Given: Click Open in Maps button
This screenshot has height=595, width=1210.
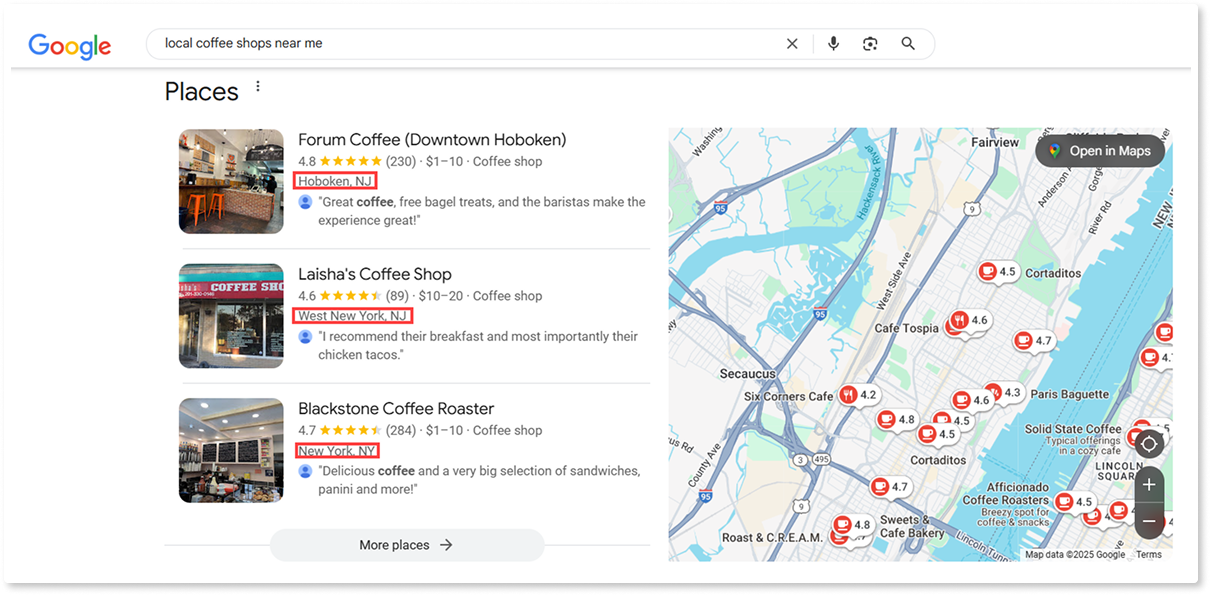Looking at the screenshot, I should tap(1100, 151).
